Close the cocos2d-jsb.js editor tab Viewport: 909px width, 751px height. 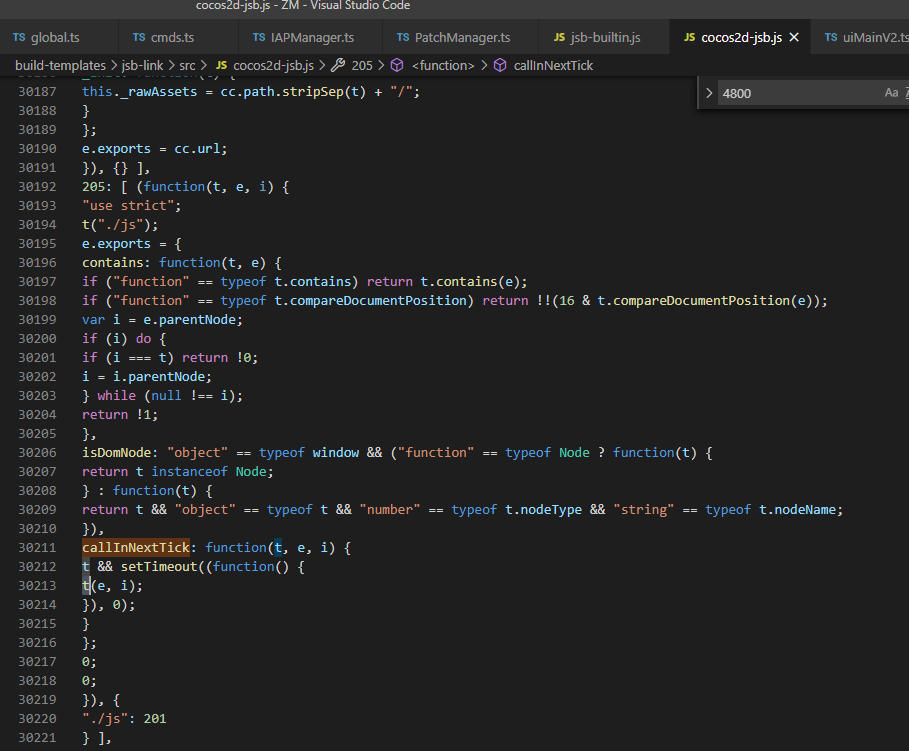(x=794, y=37)
